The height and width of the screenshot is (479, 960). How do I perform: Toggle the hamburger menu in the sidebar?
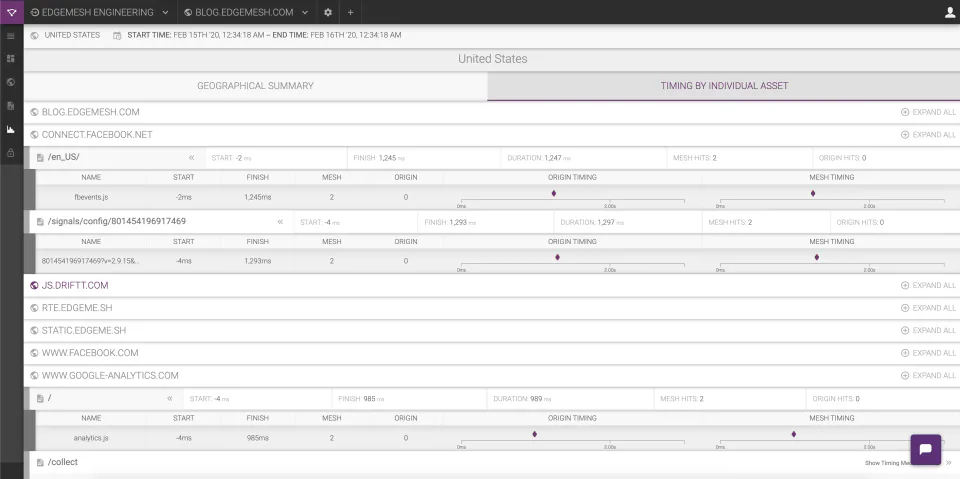tap(10, 36)
